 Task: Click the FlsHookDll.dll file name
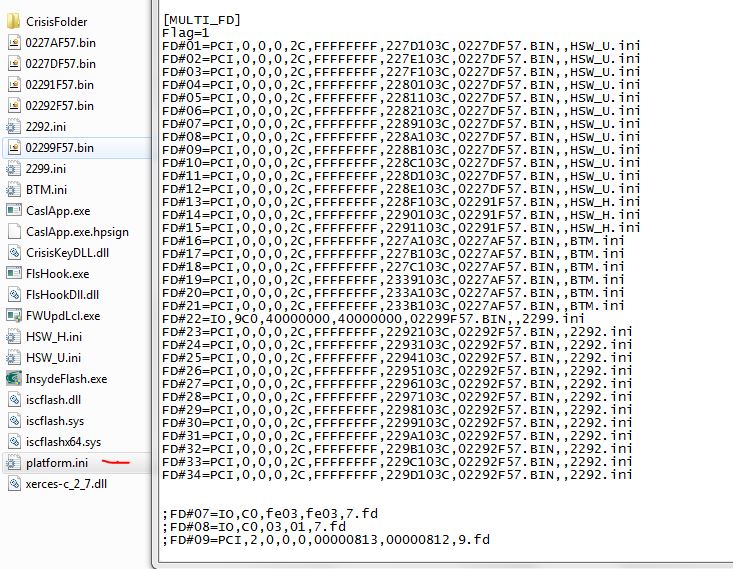(x=63, y=295)
